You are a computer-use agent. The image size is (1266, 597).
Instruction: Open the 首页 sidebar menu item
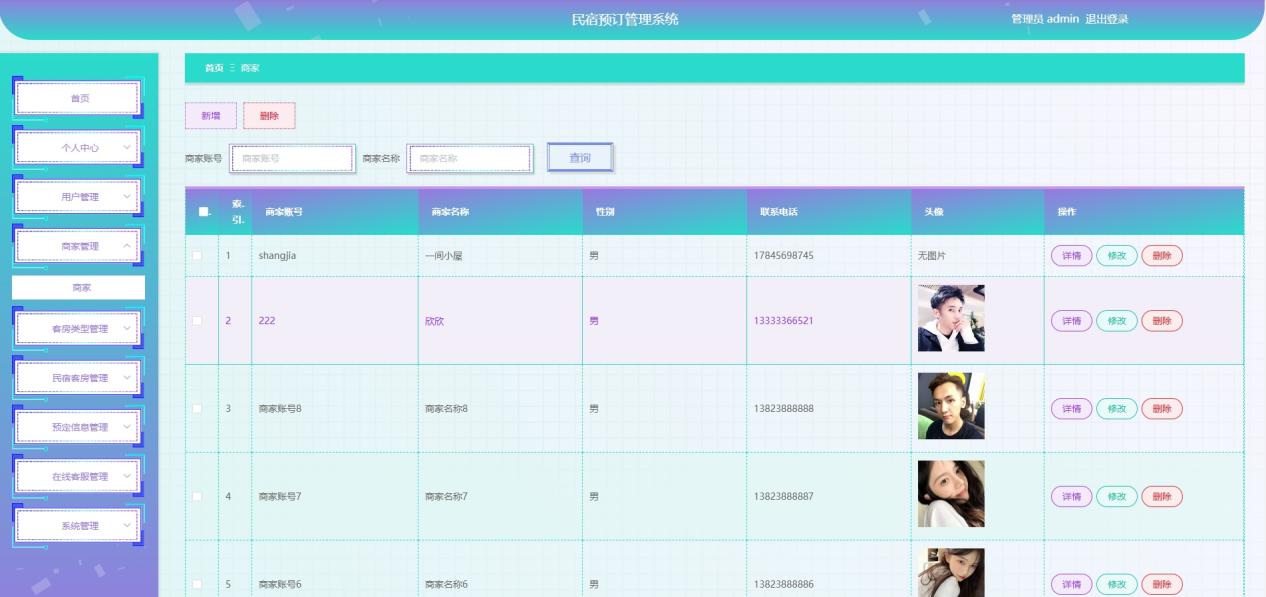(x=78, y=98)
